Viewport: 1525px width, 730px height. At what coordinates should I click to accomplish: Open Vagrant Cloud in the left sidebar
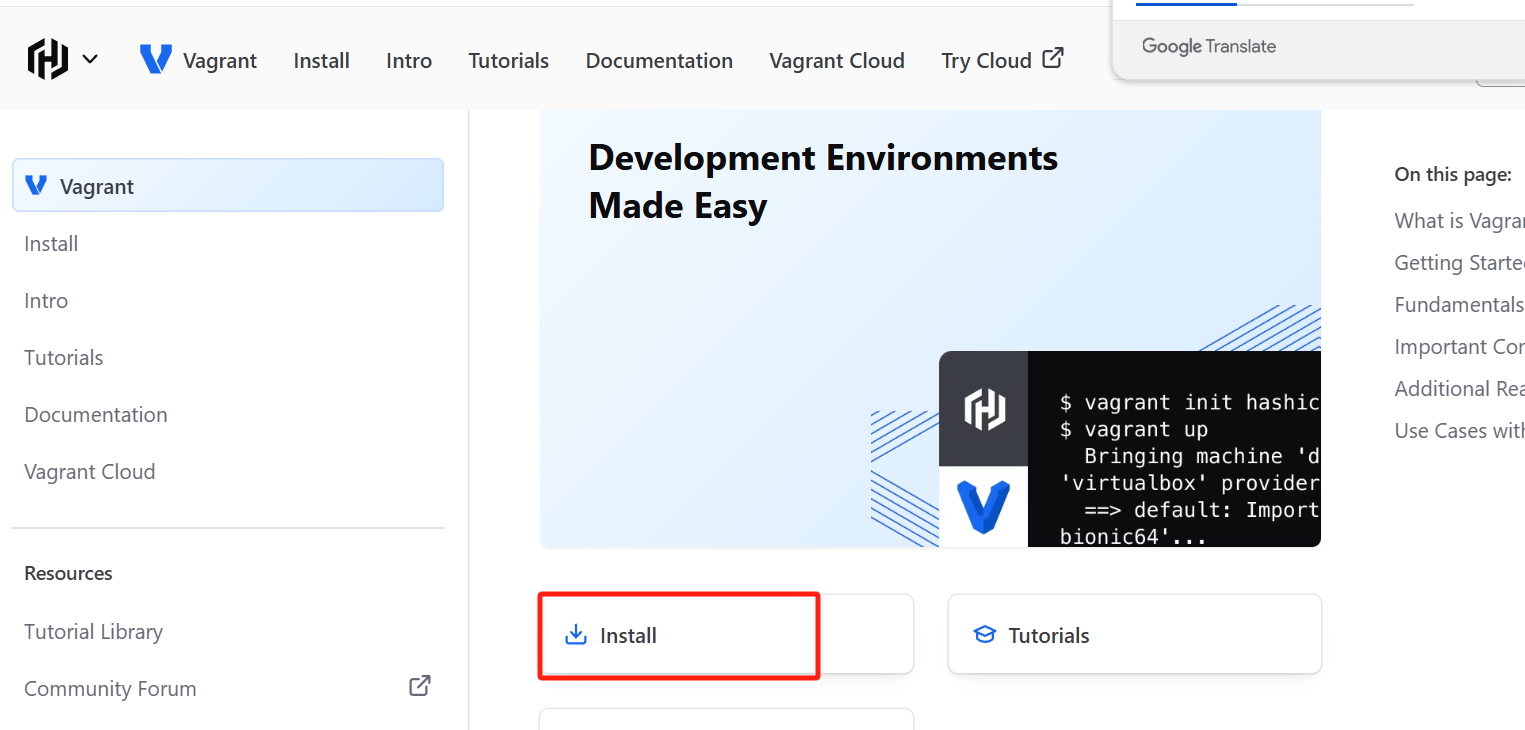click(x=90, y=472)
